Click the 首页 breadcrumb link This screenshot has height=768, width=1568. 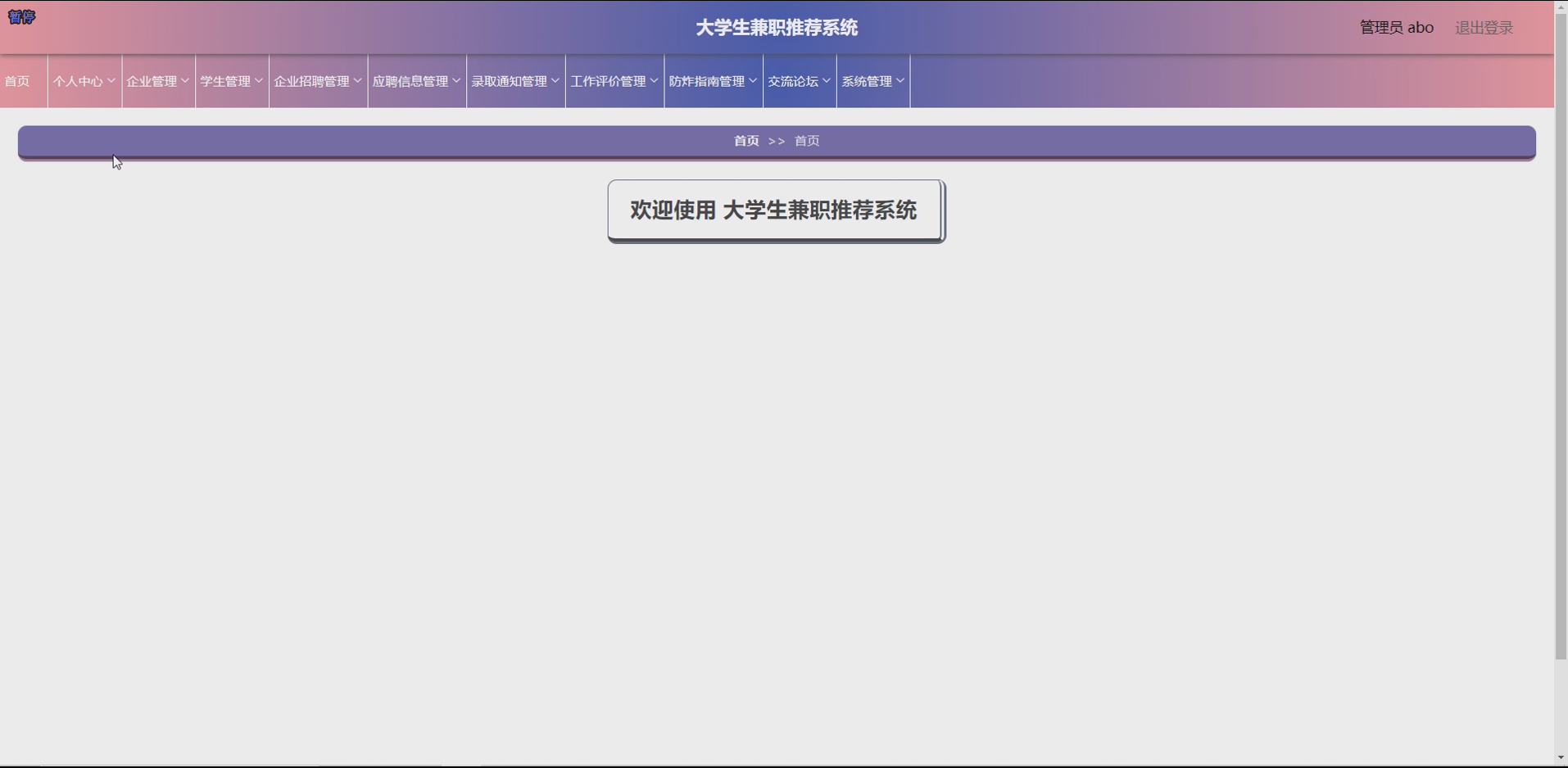(x=746, y=140)
